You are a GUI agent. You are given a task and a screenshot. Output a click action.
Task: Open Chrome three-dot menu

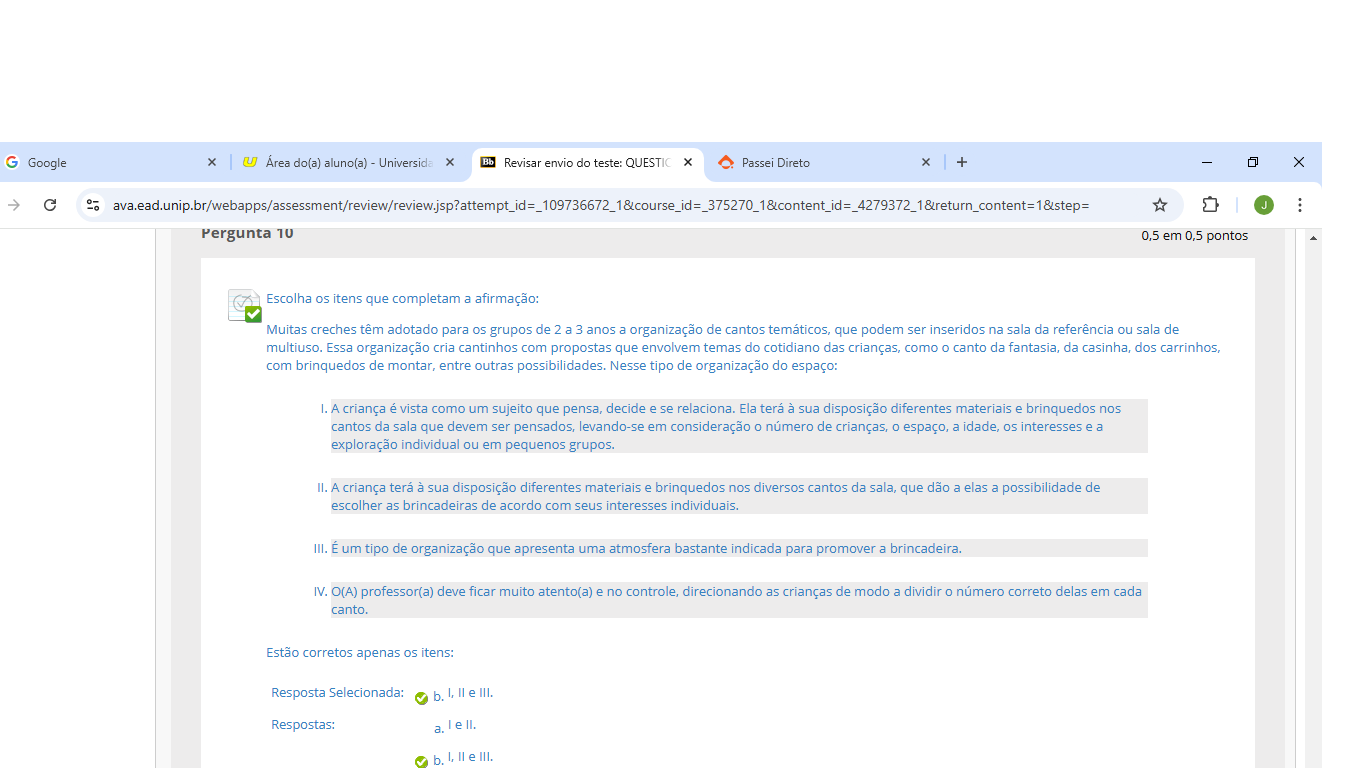coord(1300,205)
